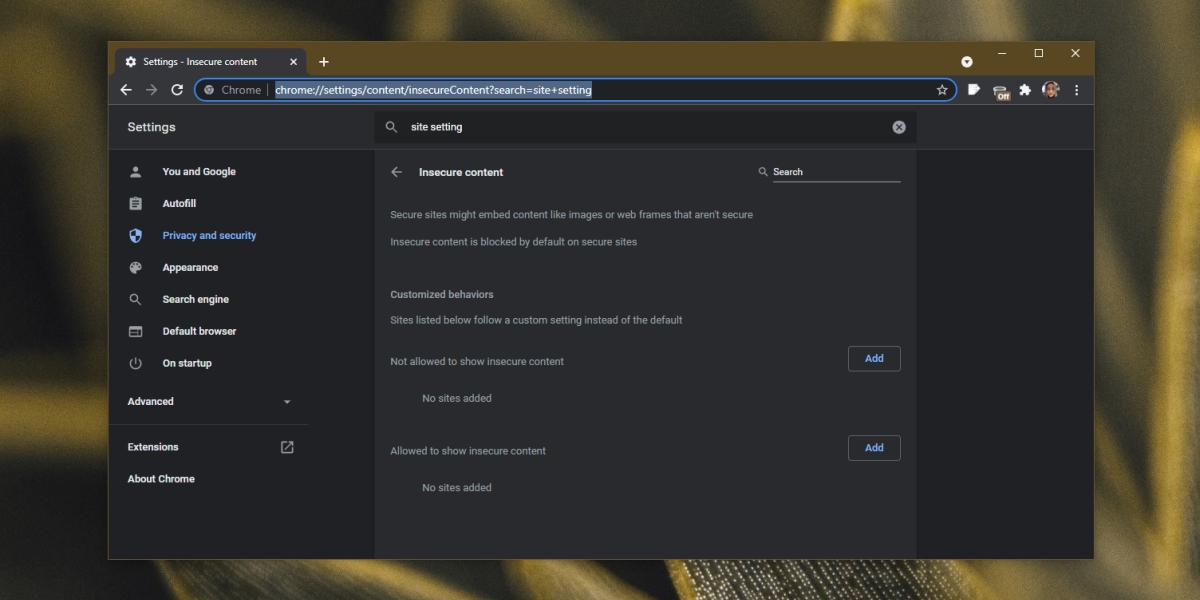Image resolution: width=1200 pixels, height=600 pixels.
Task: Minimize the Chrome window
Action: pyautogui.click(x=1002, y=53)
